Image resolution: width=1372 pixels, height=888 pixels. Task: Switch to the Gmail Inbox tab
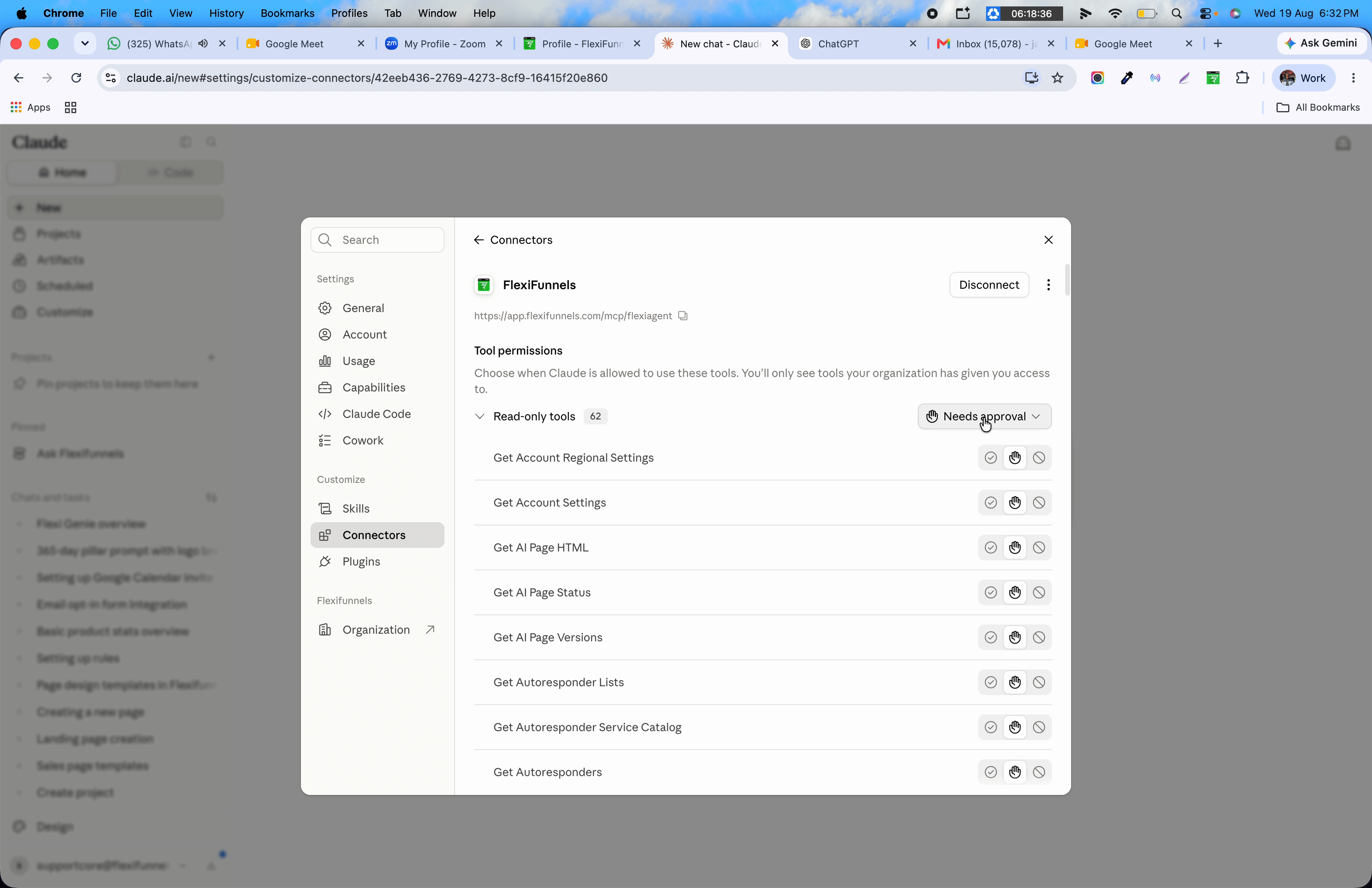(996, 44)
